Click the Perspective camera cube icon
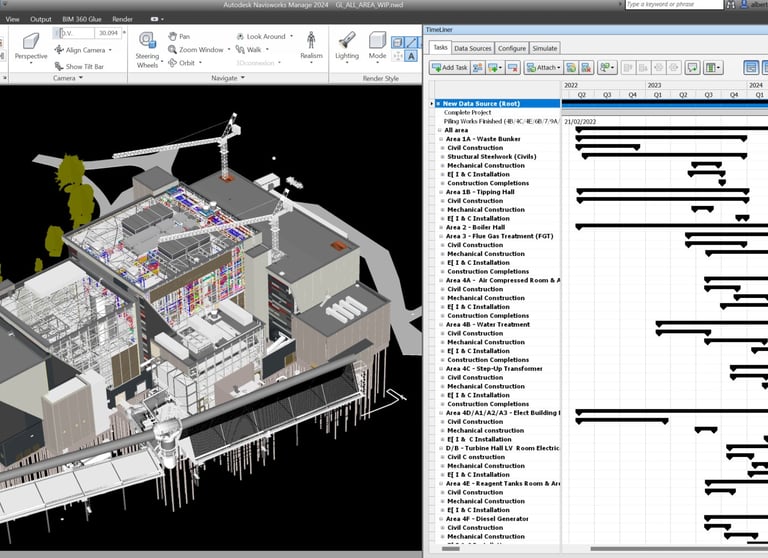 pyautogui.click(x=30, y=42)
